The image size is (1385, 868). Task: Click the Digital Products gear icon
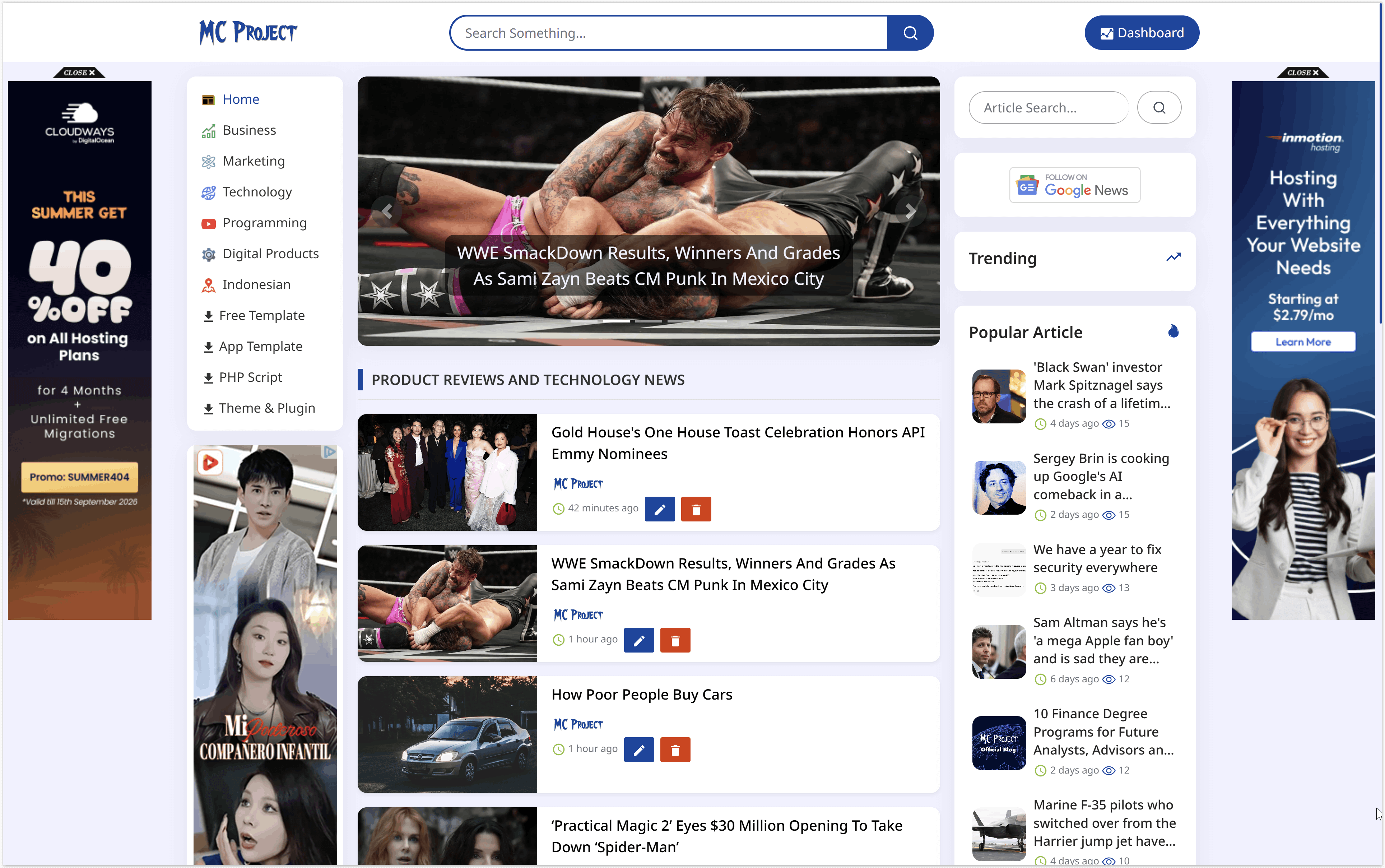point(208,254)
